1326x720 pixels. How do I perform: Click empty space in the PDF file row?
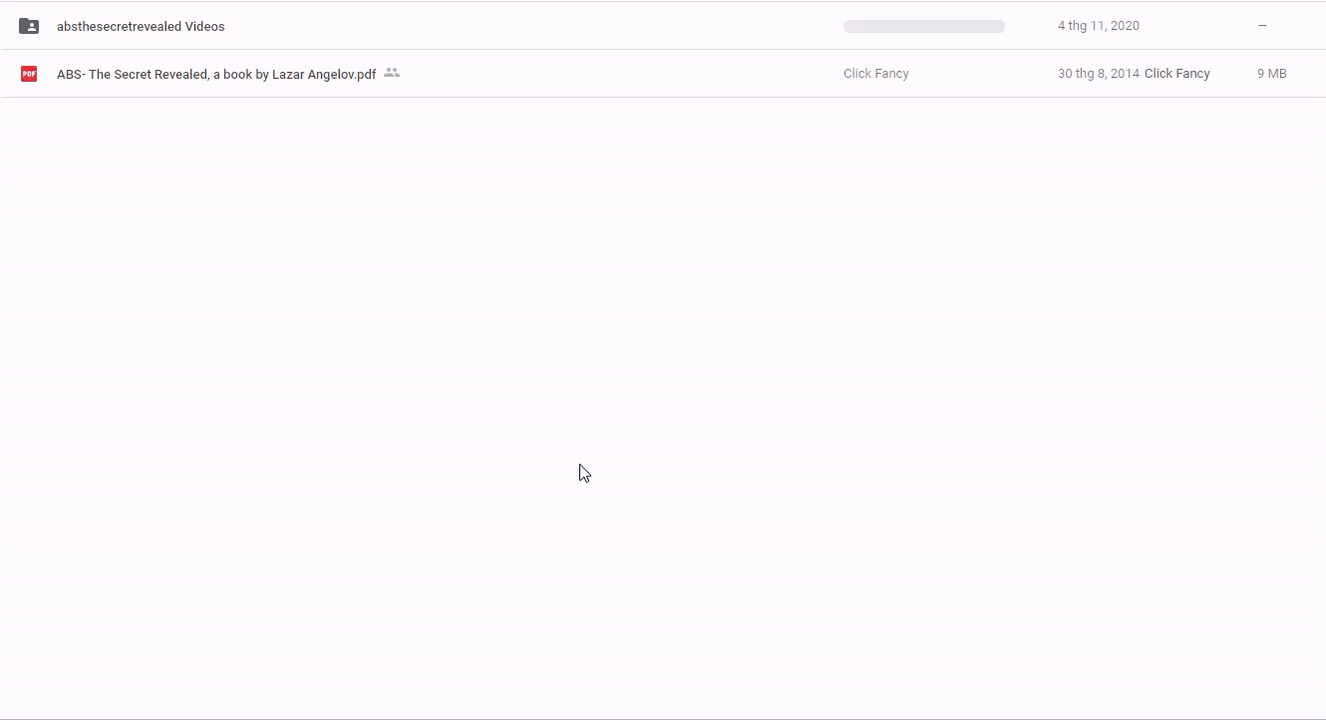(620, 73)
